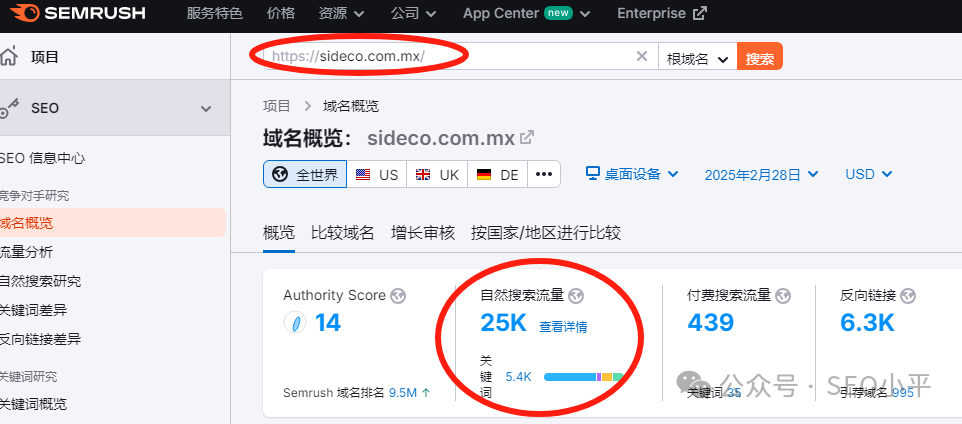Clear the domain search field with X

642,56
